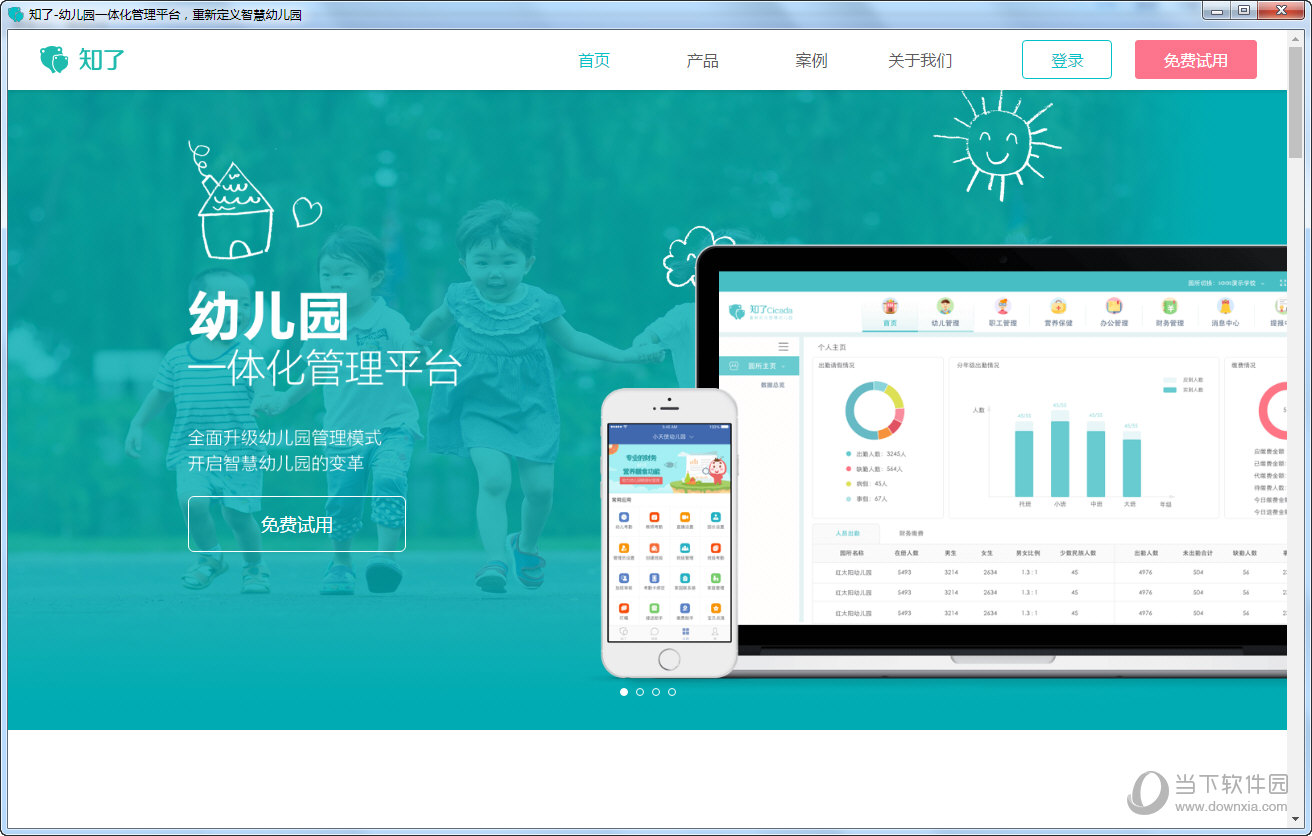Click the pink 免费试用 button in header
Screen dimensions: 1312x836
pos(1196,60)
